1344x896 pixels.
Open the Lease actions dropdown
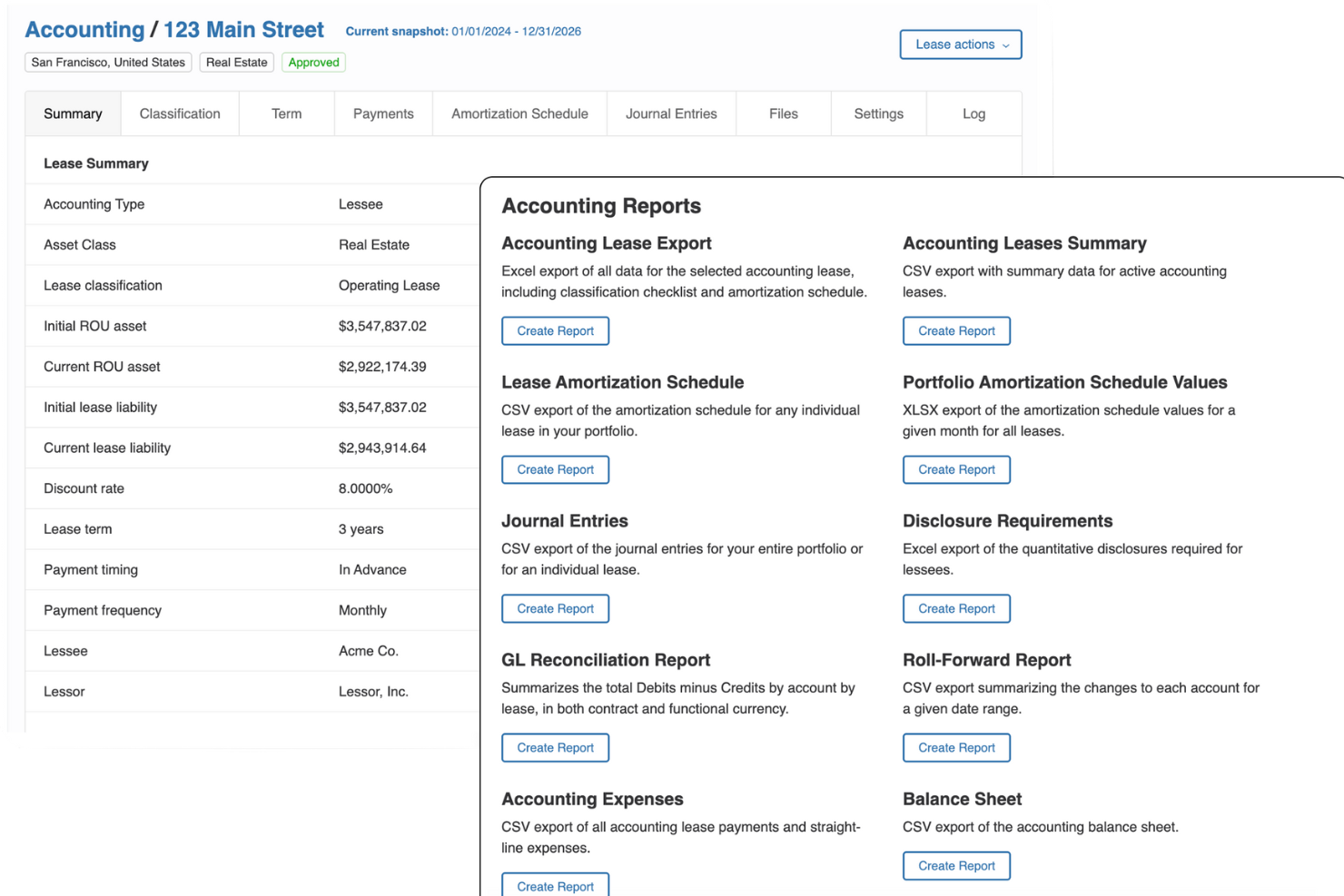click(x=960, y=44)
